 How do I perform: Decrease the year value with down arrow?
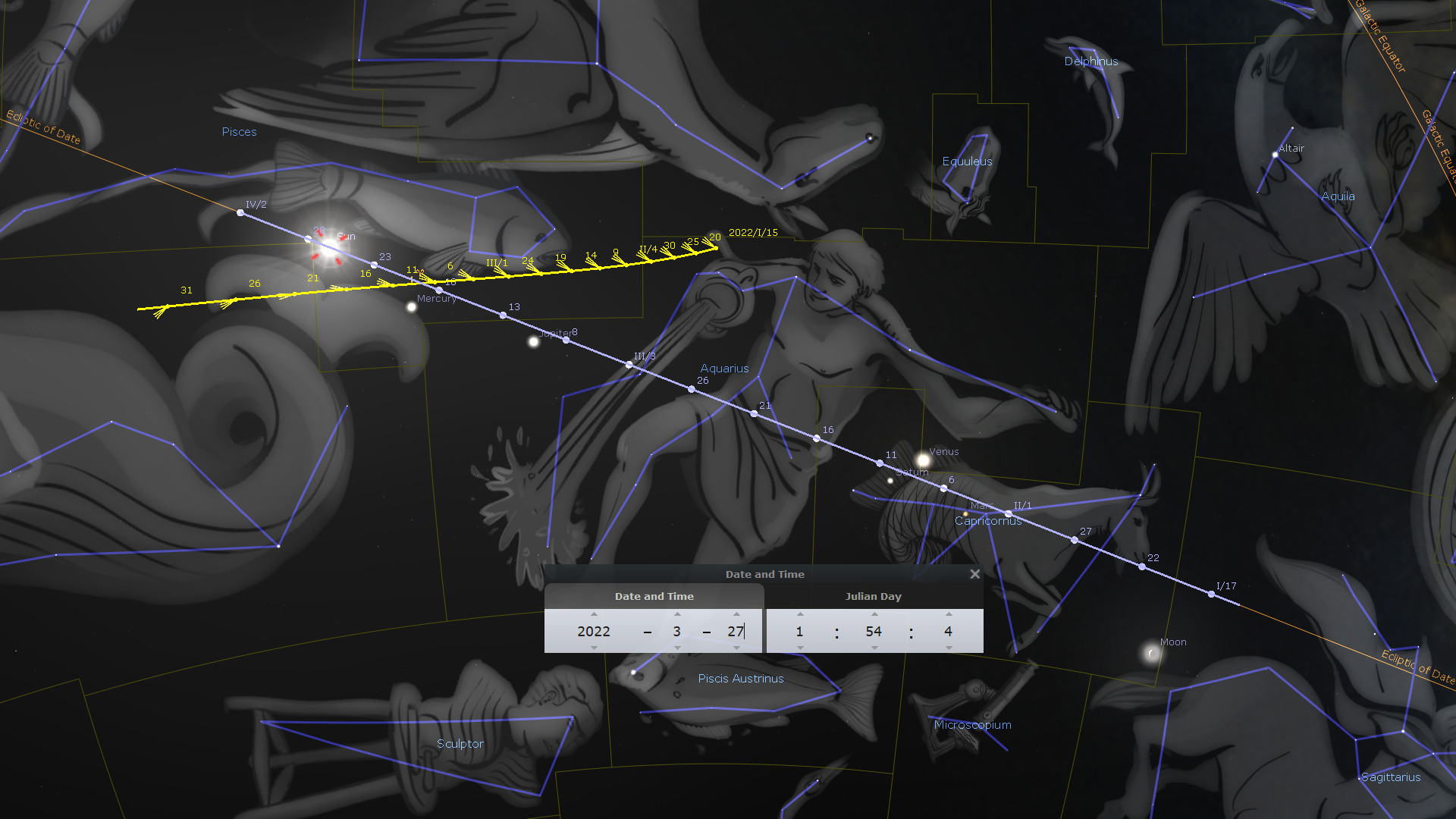594,648
